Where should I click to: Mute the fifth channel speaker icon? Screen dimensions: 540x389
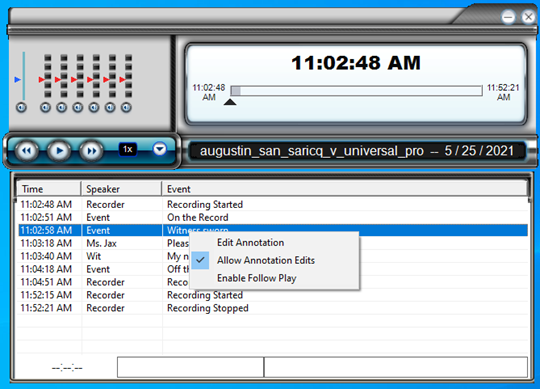110,108
